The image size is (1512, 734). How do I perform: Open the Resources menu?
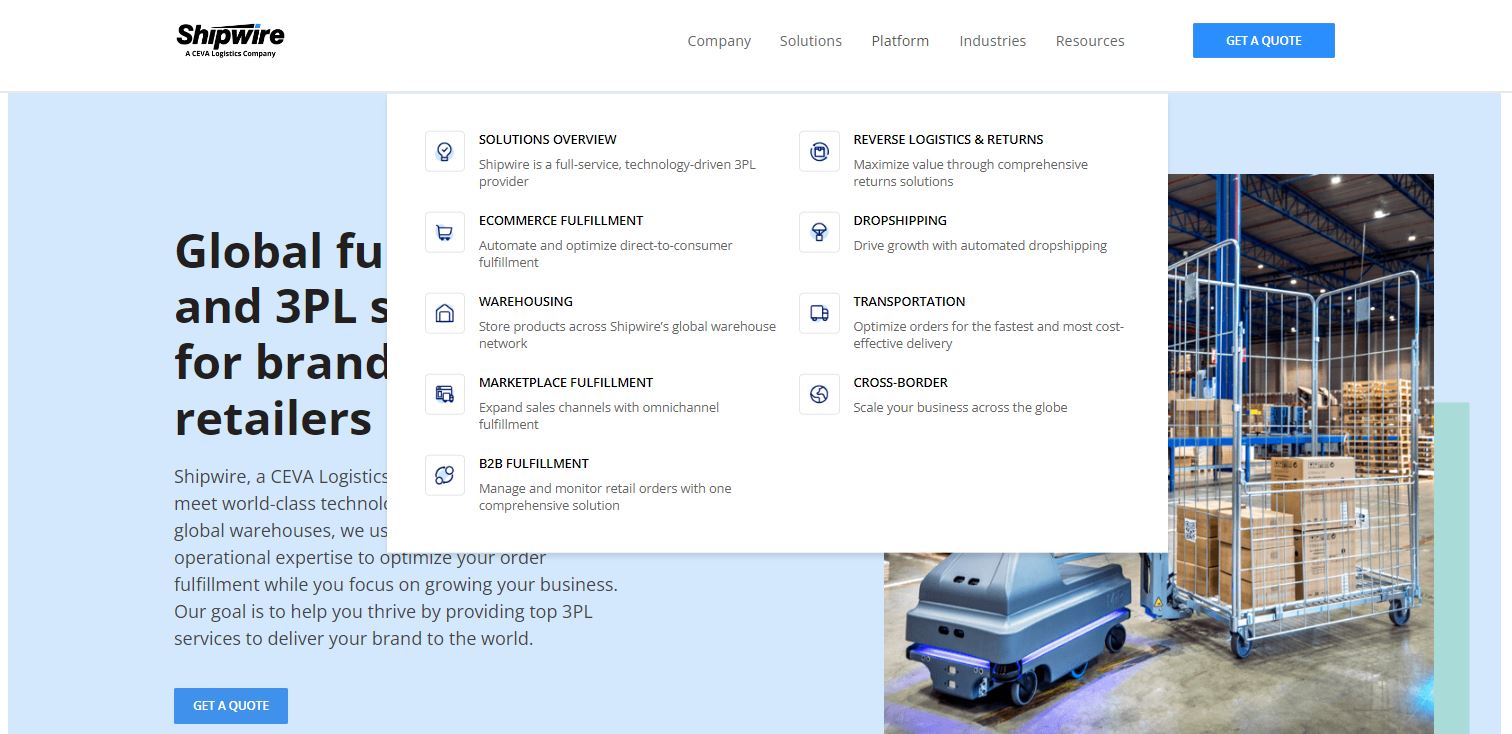1090,41
